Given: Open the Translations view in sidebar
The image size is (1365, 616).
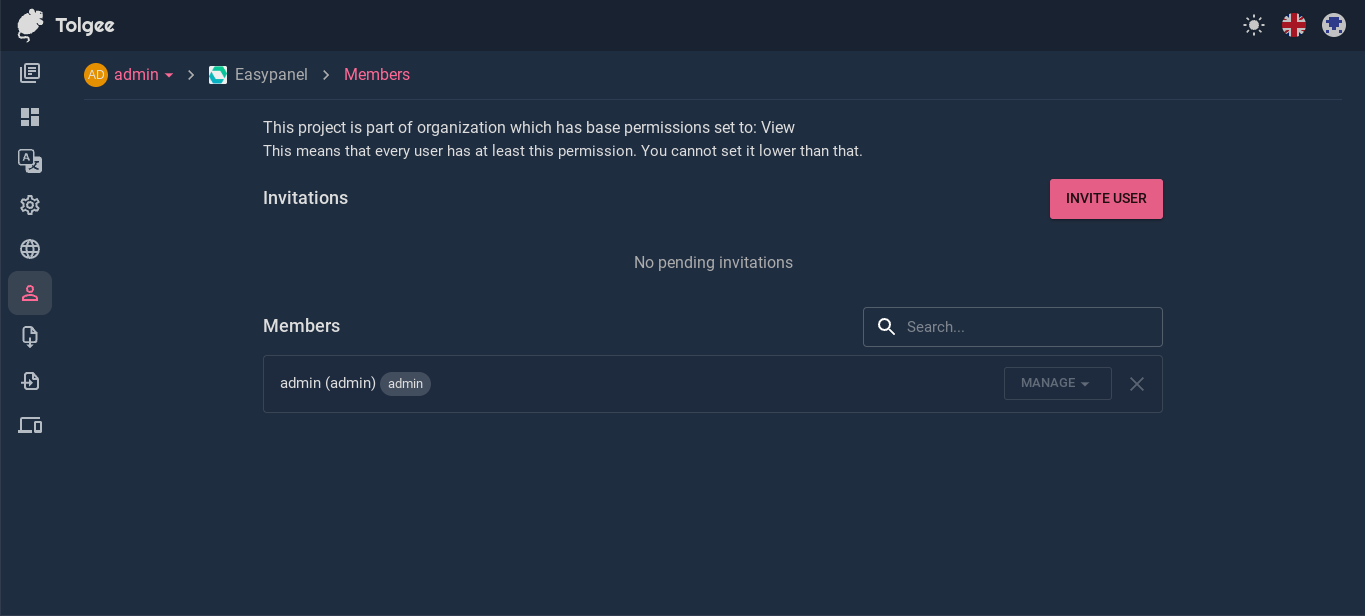Looking at the screenshot, I should click(30, 161).
